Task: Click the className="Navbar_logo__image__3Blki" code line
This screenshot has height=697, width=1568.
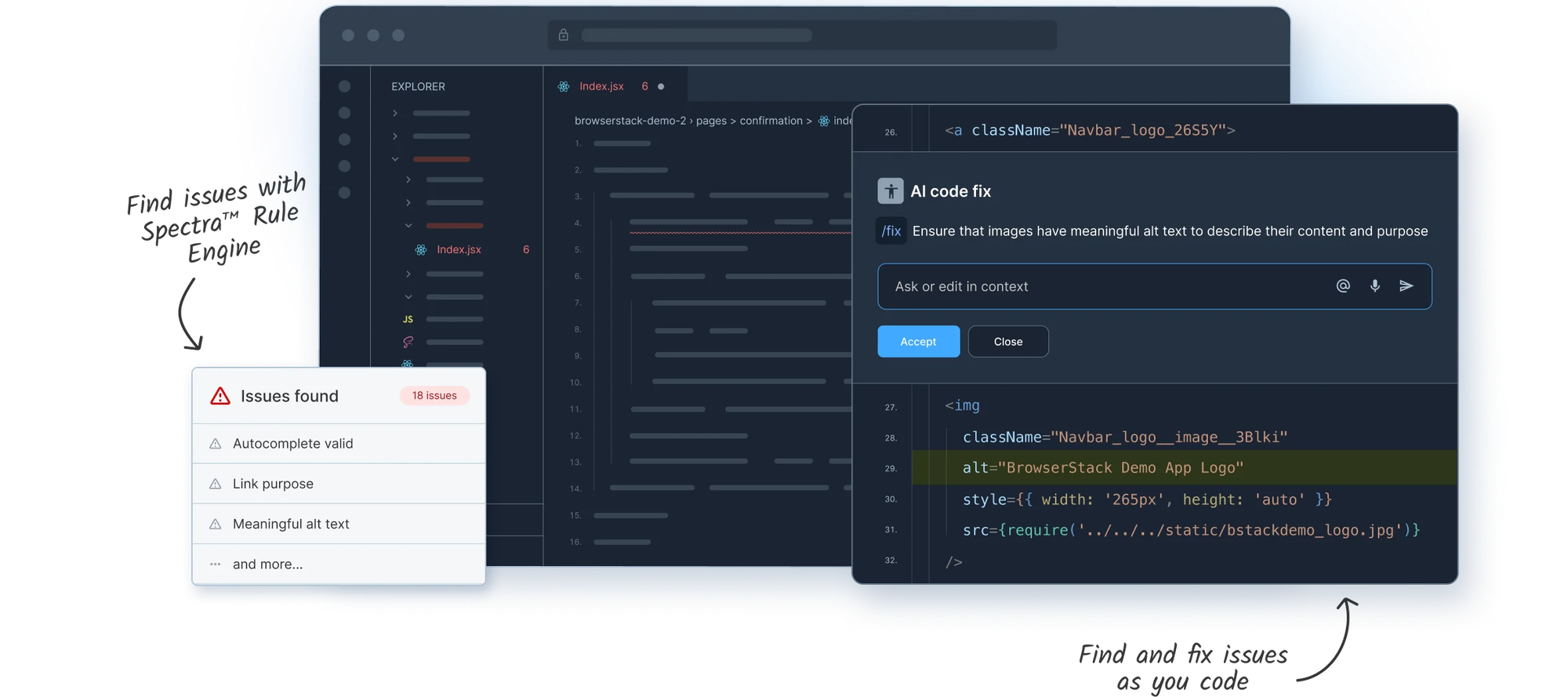Action: (1125, 437)
